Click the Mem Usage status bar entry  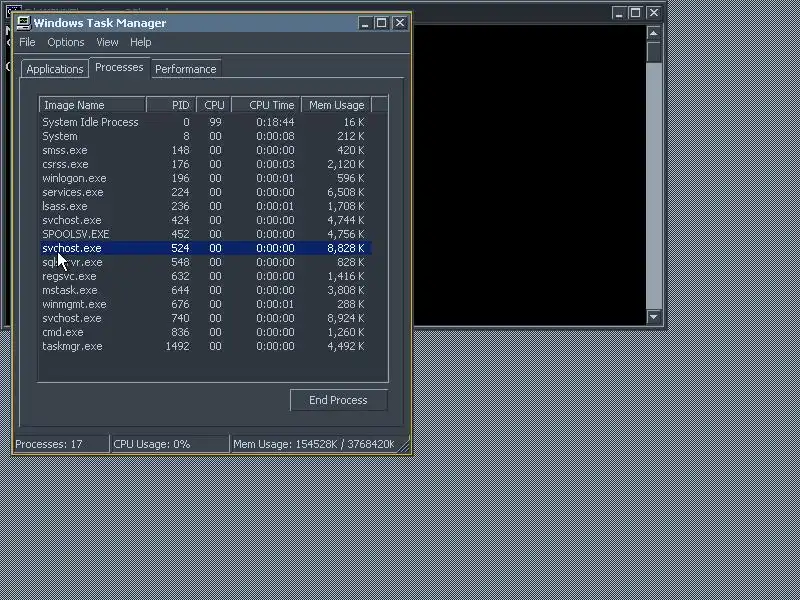[314, 444]
